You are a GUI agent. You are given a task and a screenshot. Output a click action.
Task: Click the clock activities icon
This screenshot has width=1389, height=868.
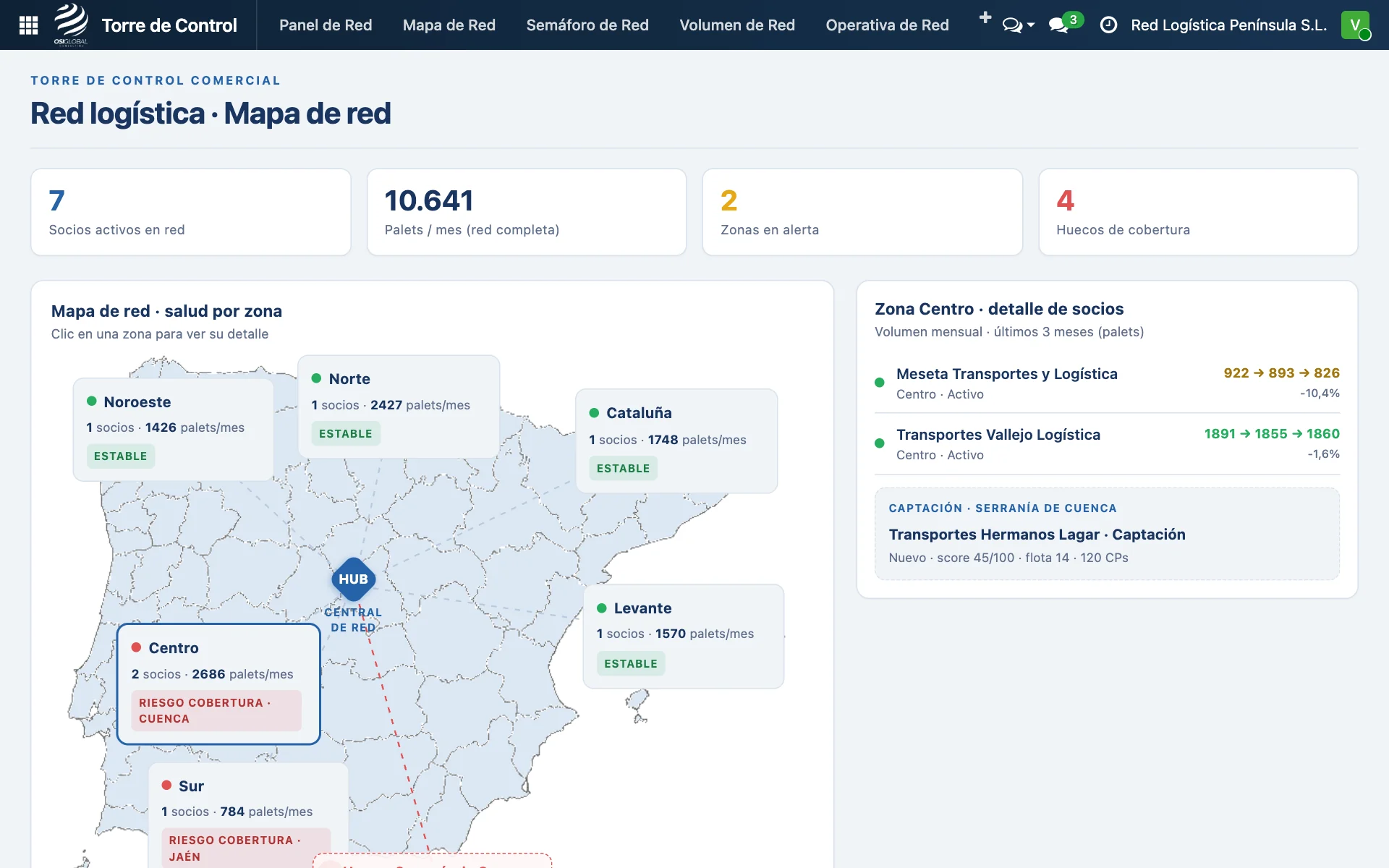point(1108,25)
